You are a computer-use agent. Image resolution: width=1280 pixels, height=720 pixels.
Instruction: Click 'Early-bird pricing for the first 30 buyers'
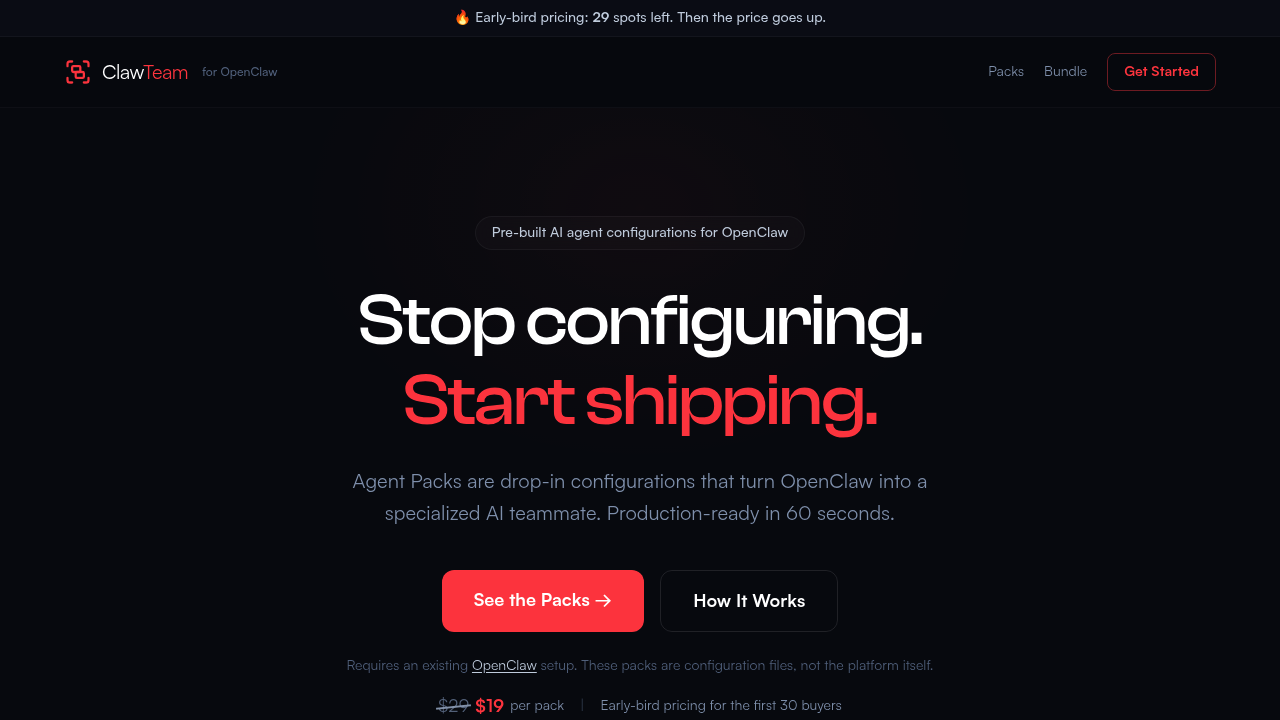pos(721,706)
